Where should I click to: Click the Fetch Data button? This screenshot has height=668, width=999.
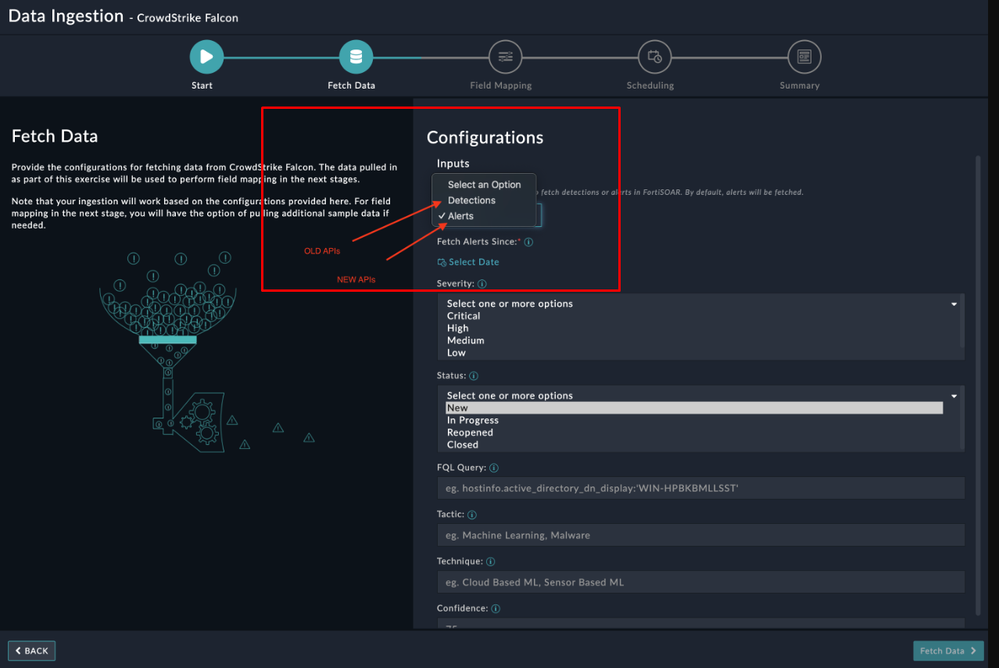(x=948, y=651)
